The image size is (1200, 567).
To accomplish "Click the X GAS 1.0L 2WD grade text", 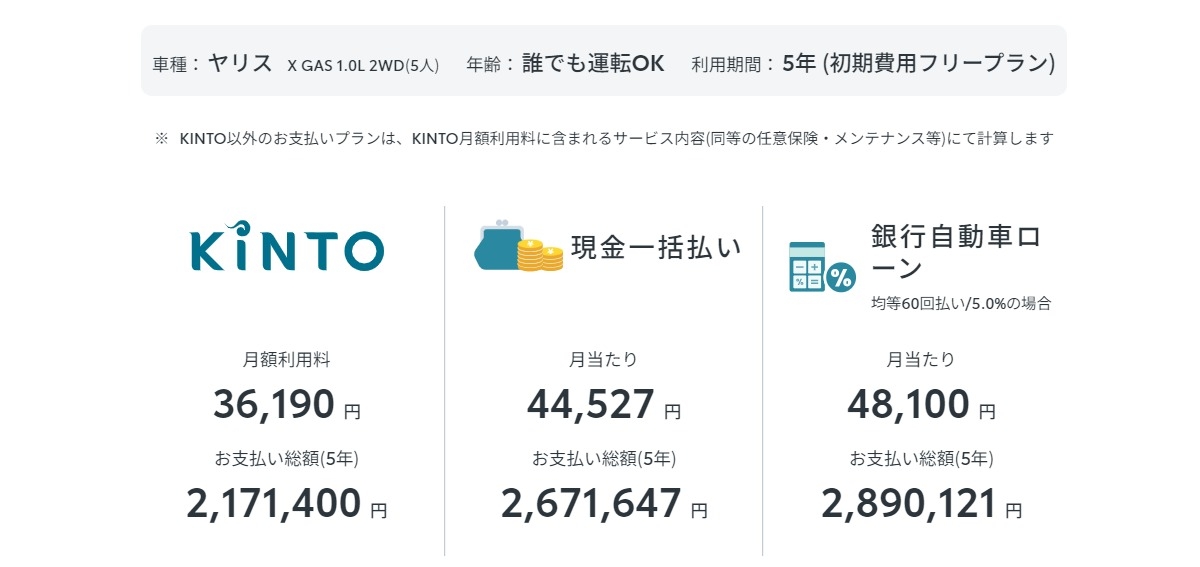I will click(x=363, y=66).
